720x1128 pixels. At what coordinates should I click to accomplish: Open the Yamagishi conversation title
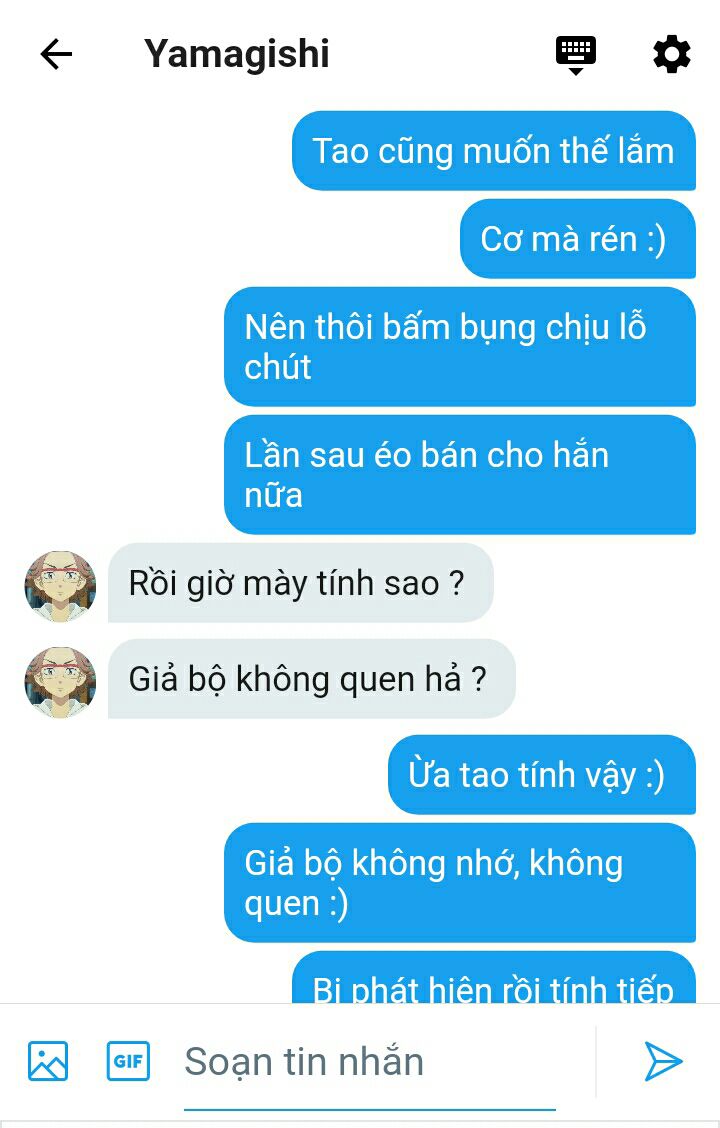click(237, 54)
